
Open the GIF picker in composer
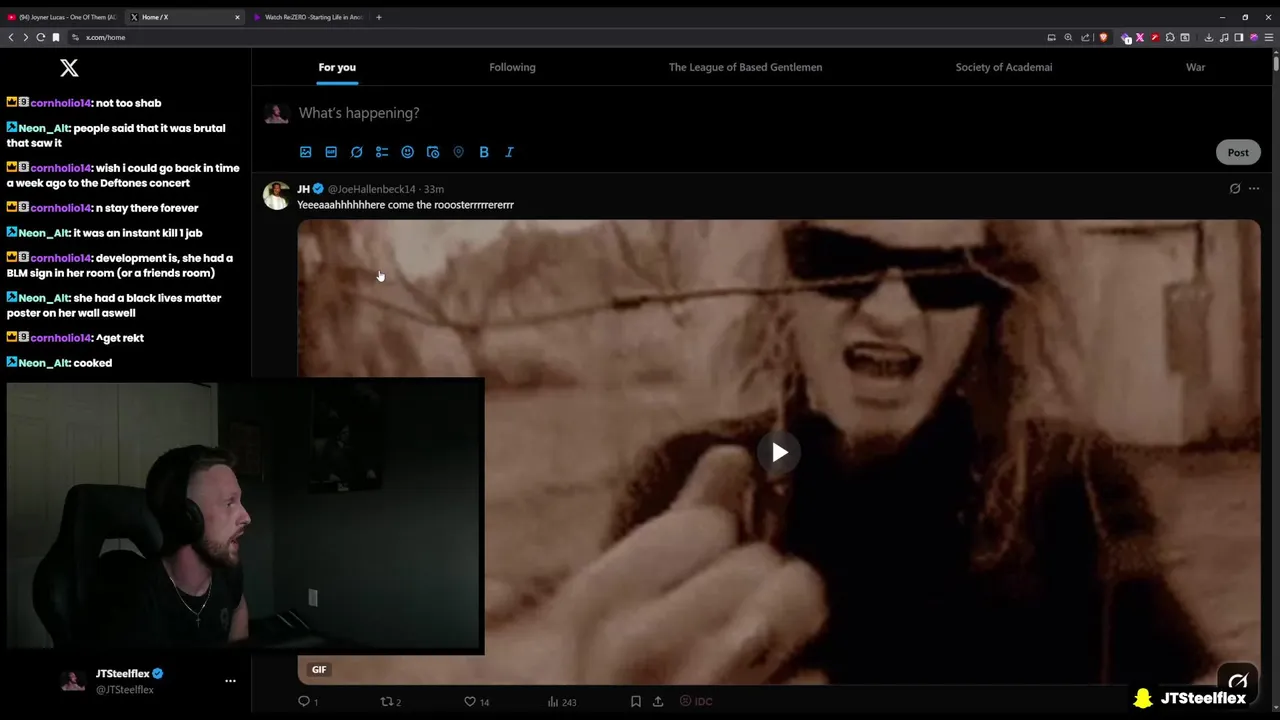point(331,152)
